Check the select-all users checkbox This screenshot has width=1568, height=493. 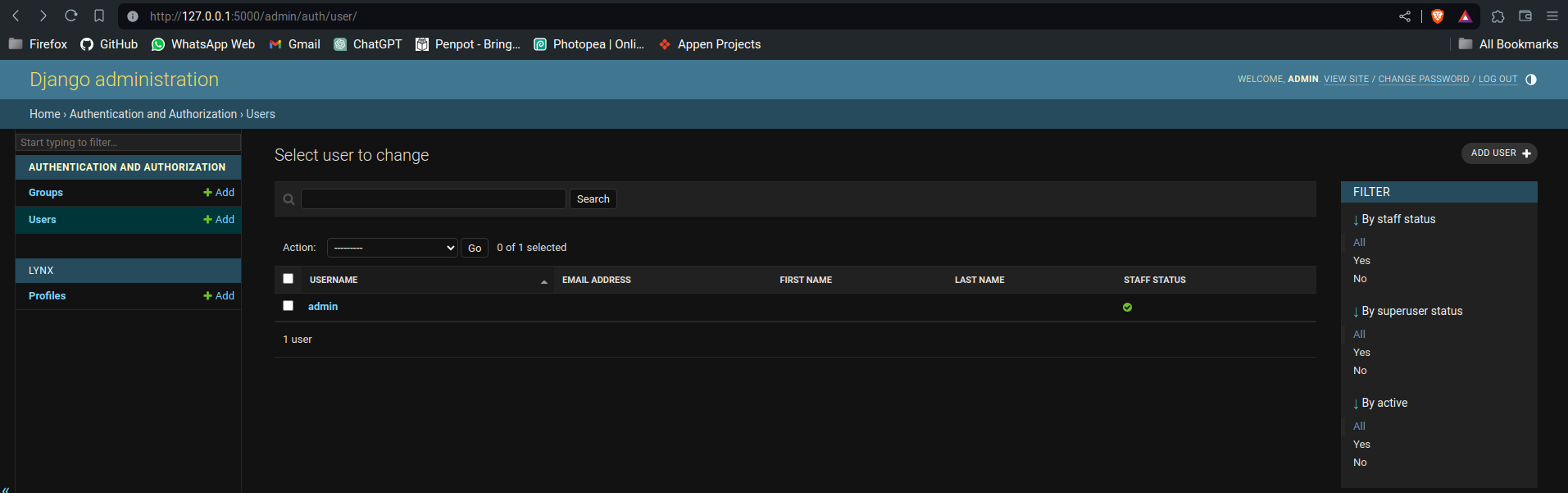pos(288,279)
